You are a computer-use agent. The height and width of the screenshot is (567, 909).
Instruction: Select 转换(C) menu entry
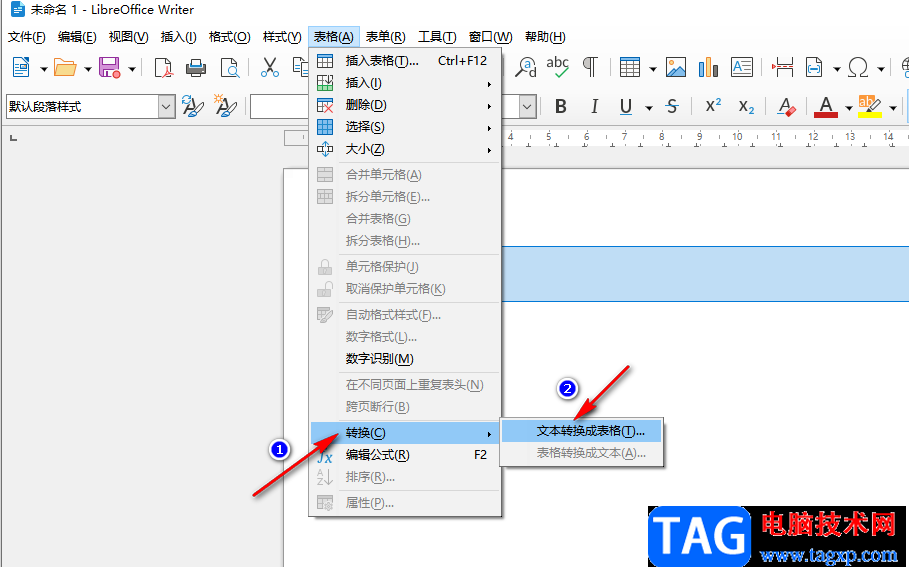(x=405, y=433)
